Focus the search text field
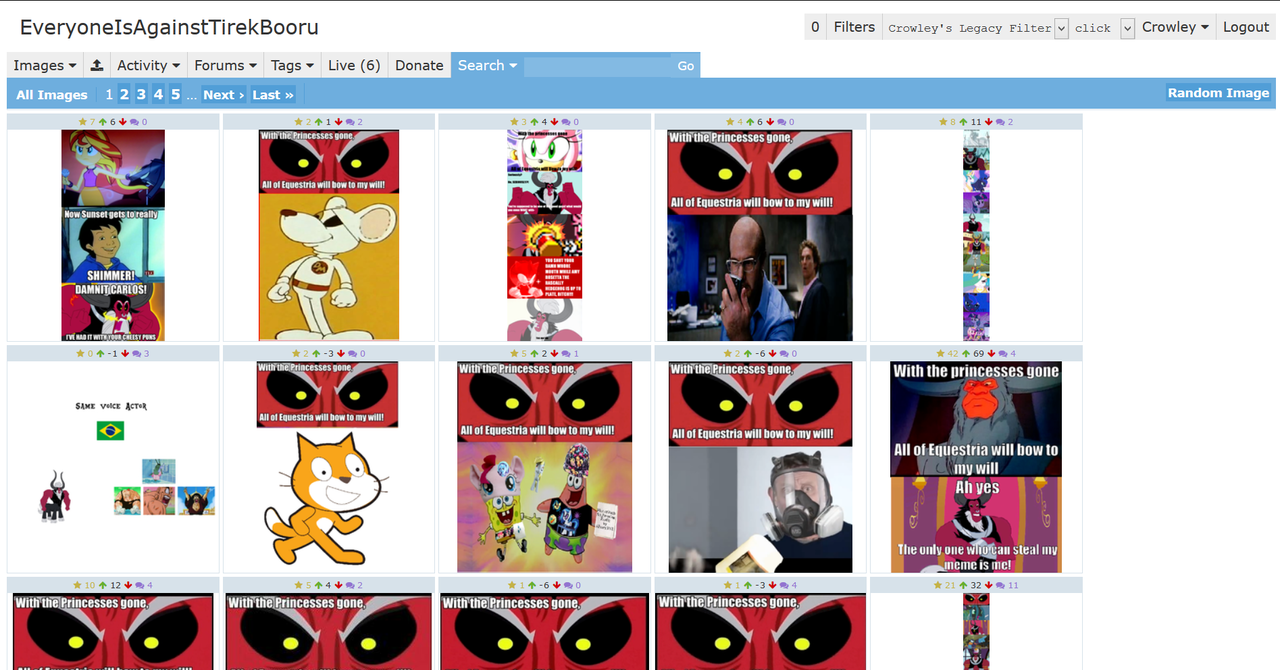1280x670 pixels. click(x=597, y=65)
